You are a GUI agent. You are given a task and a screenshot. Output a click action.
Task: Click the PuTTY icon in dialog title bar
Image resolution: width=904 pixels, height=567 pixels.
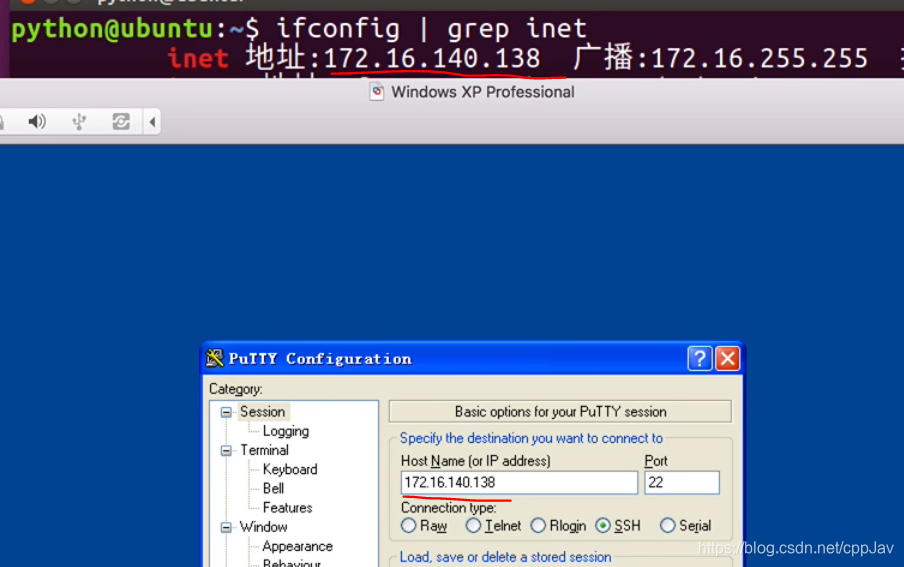point(214,358)
